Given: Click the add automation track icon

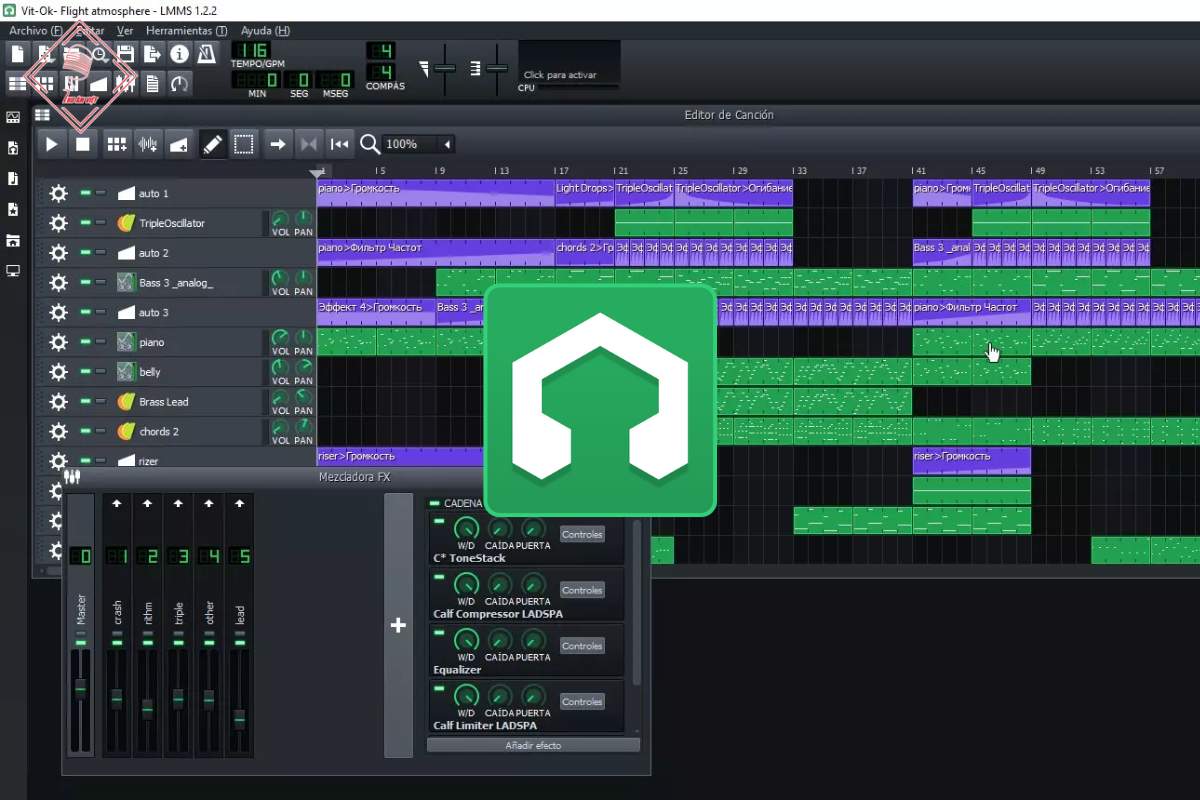Looking at the screenshot, I should point(179,144).
